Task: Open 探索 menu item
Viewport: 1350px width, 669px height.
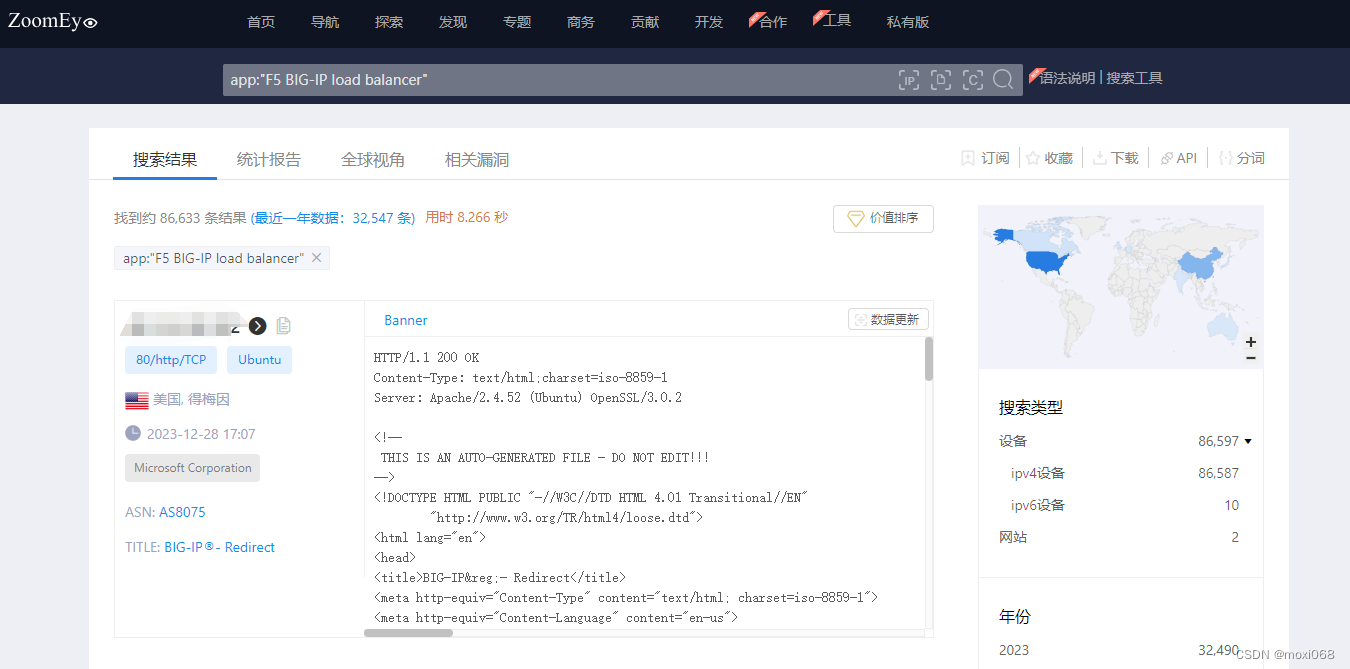Action: point(389,22)
